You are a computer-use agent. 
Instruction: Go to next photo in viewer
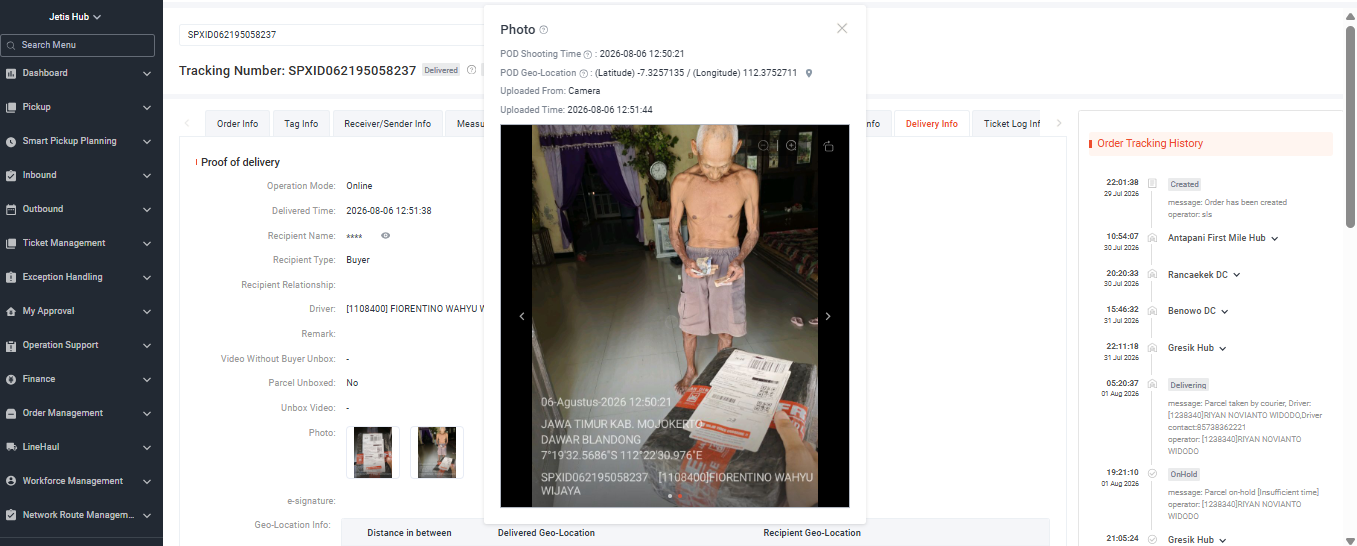[827, 316]
